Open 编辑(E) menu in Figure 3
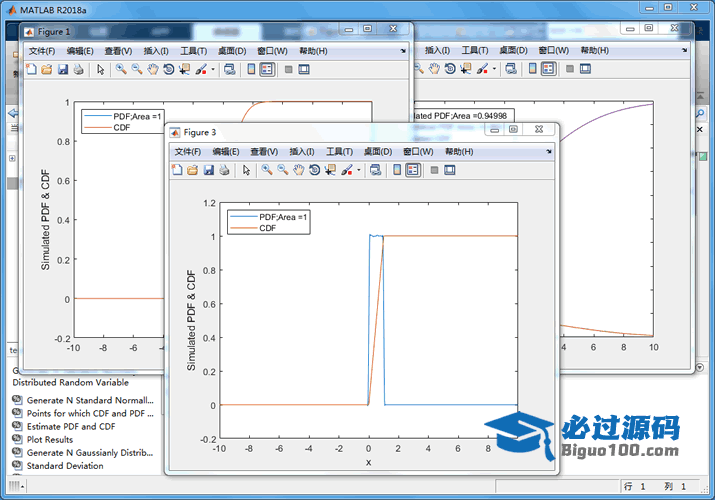The image size is (715, 500). (226, 152)
